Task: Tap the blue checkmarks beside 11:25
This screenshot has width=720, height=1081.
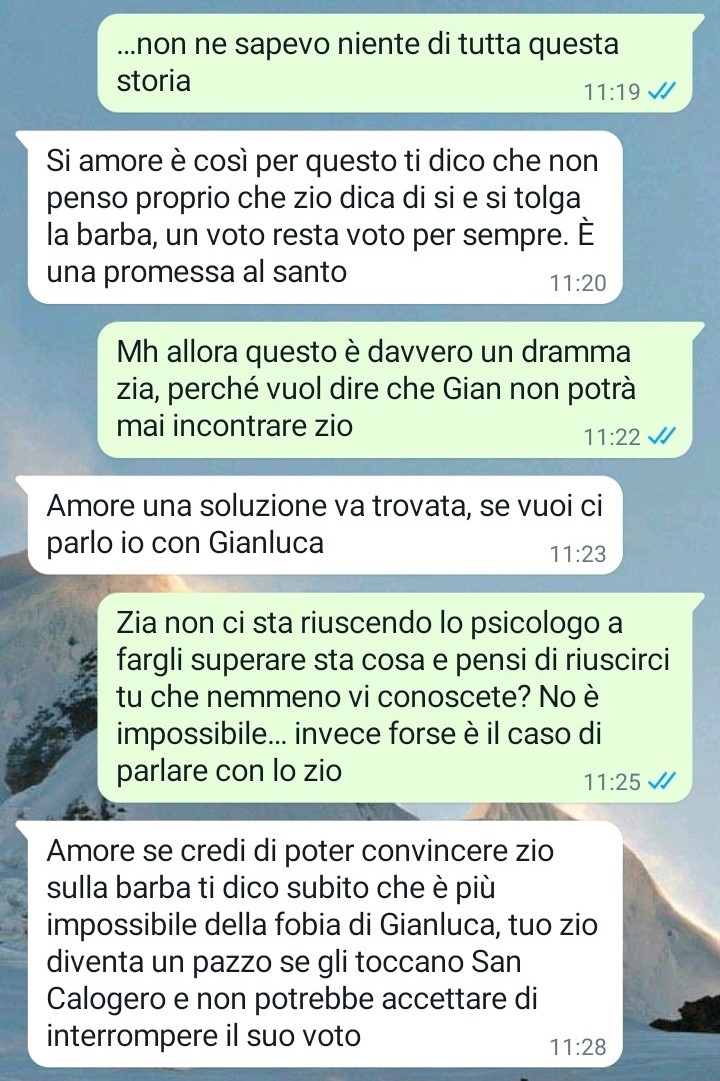Action: (x=661, y=781)
